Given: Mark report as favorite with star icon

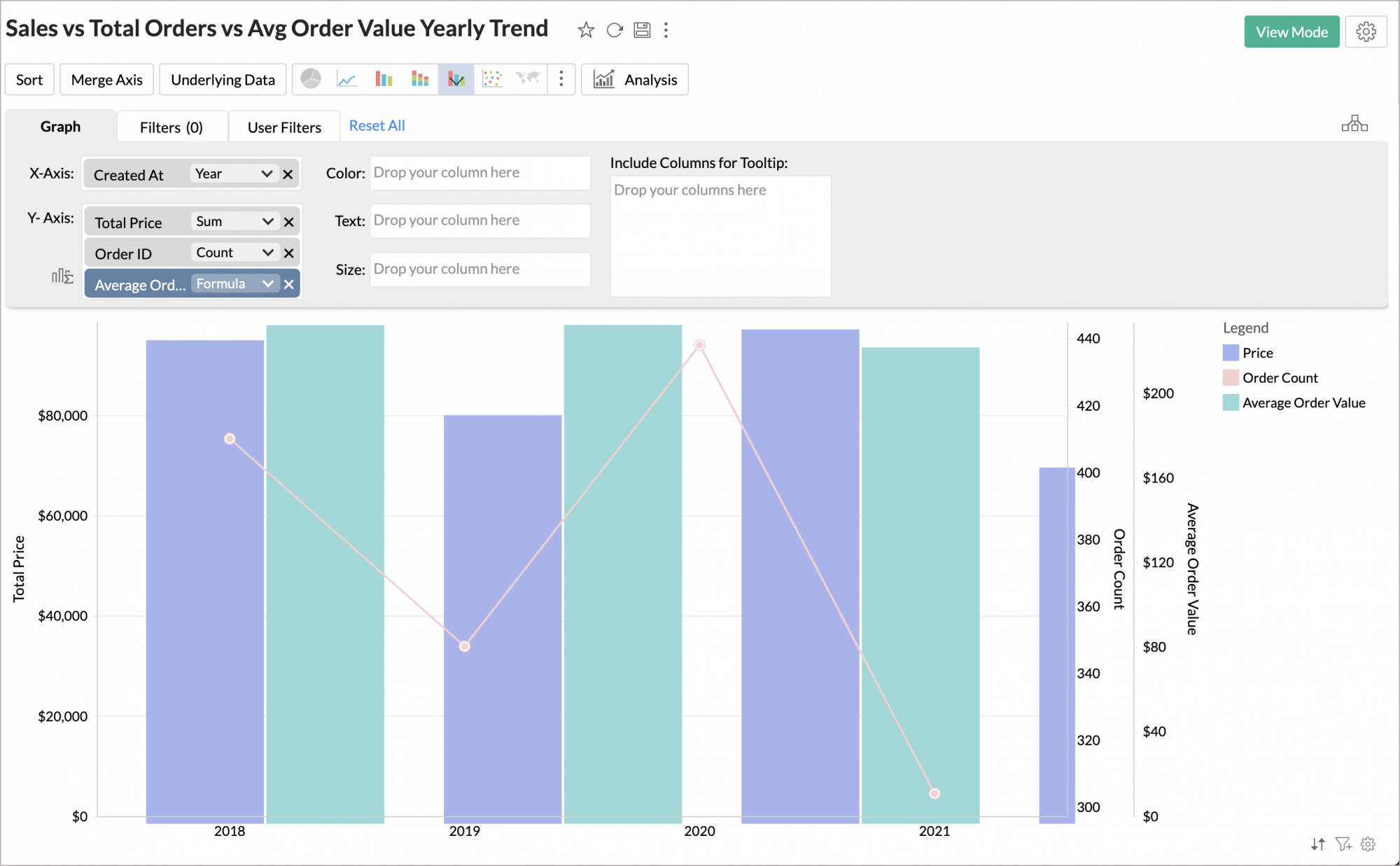Looking at the screenshot, I should [585, 30].
